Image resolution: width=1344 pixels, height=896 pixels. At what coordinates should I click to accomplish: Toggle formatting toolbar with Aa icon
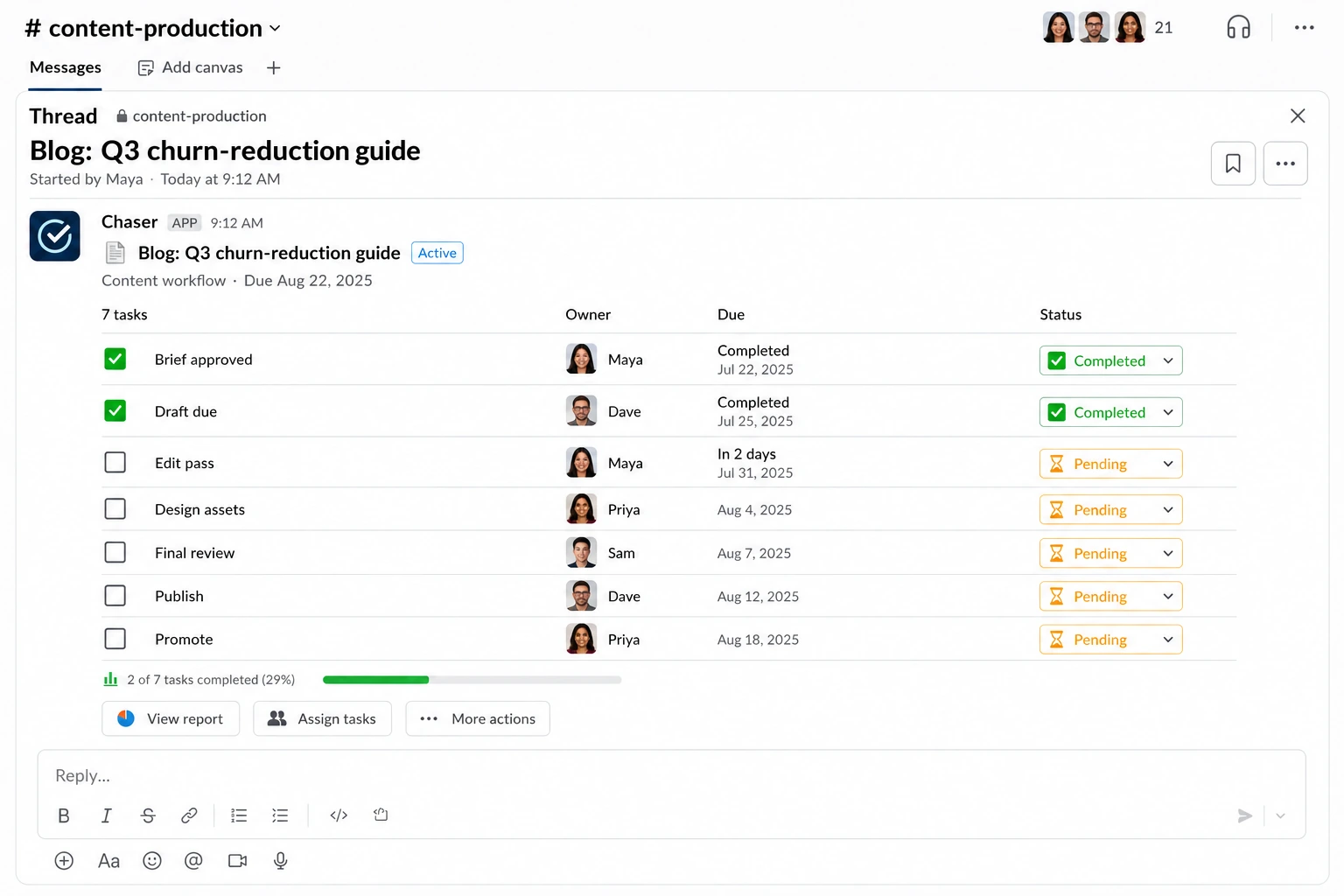[108, 861]
